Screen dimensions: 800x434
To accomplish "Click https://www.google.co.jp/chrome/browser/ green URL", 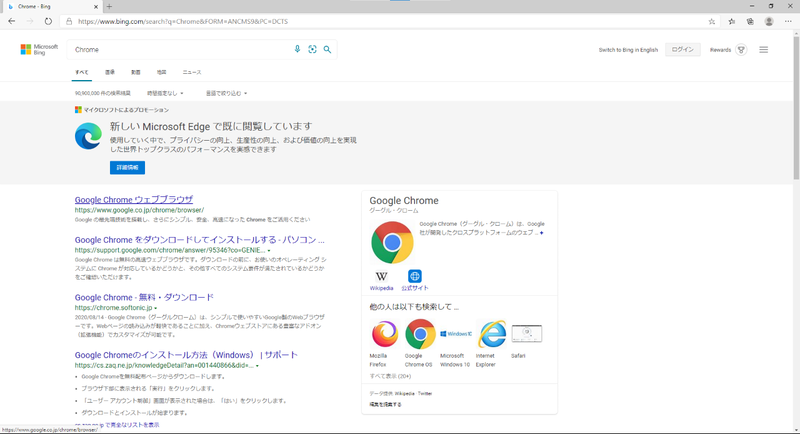I will point(139,210).
